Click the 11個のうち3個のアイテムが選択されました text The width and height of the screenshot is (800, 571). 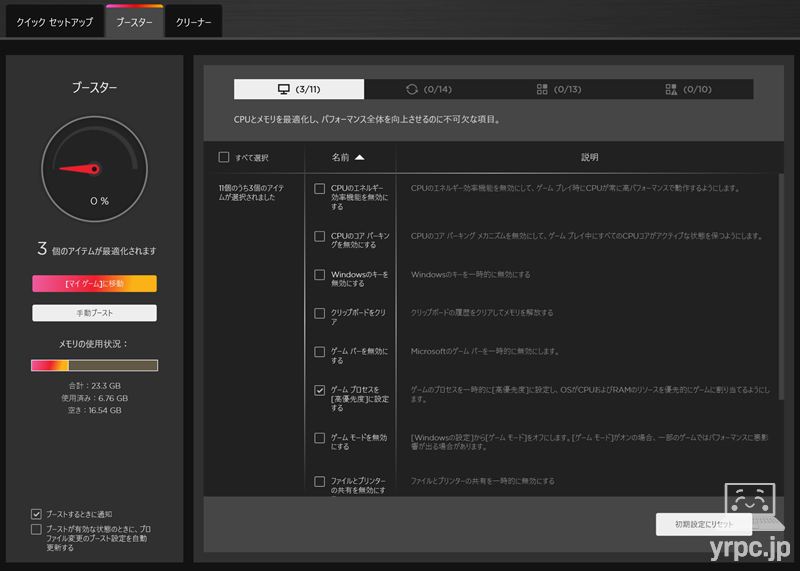251,192
